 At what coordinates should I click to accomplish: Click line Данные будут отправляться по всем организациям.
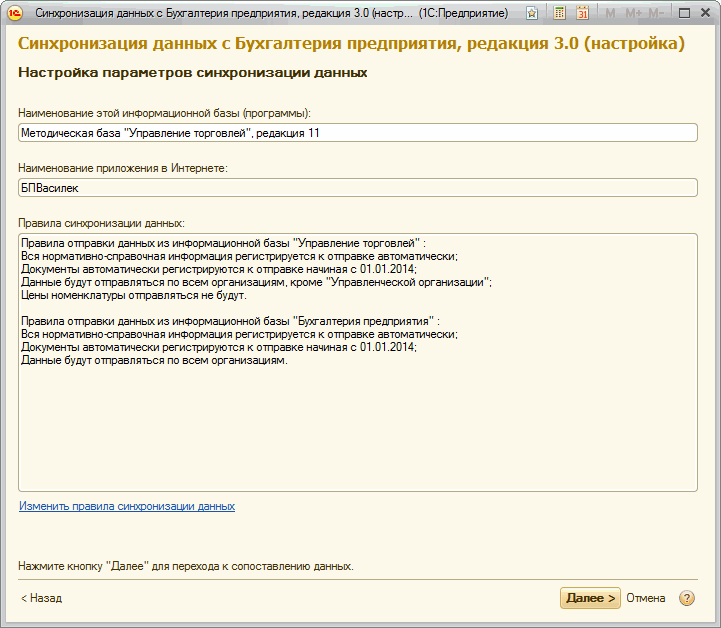tap(154, 360)
